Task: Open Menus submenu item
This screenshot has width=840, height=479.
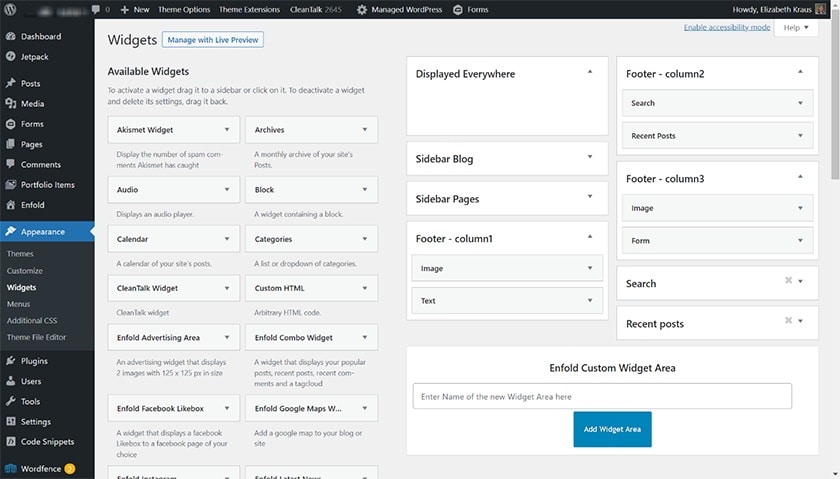Action: tap(18, 304)
